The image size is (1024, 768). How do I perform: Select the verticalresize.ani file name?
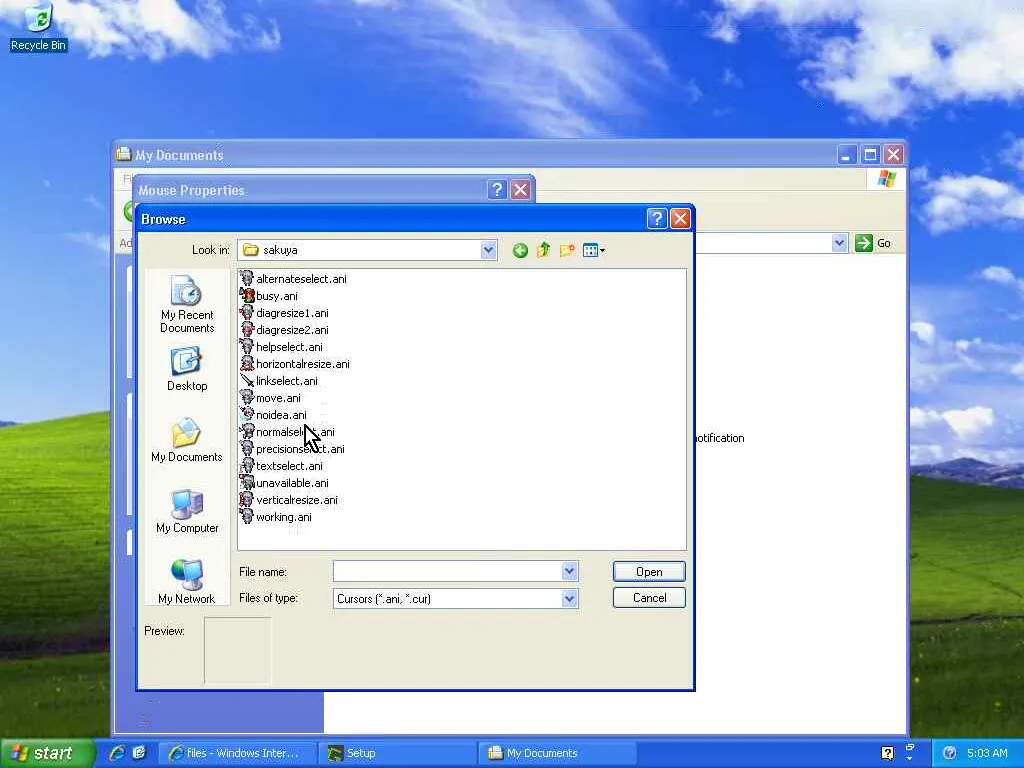pyautogui.click(x=297, y=500)
